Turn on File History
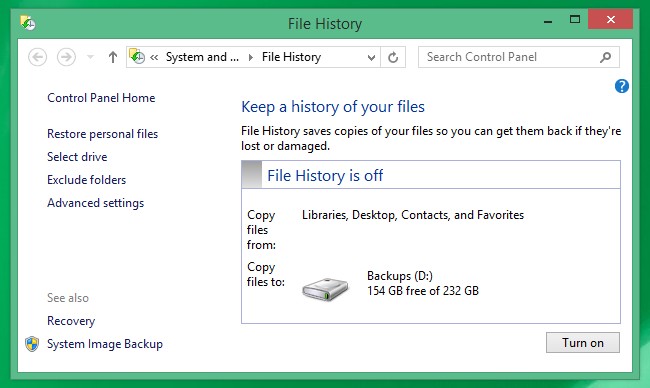The height and width of the screenshot is (388, 650). [x=582, y=342]
